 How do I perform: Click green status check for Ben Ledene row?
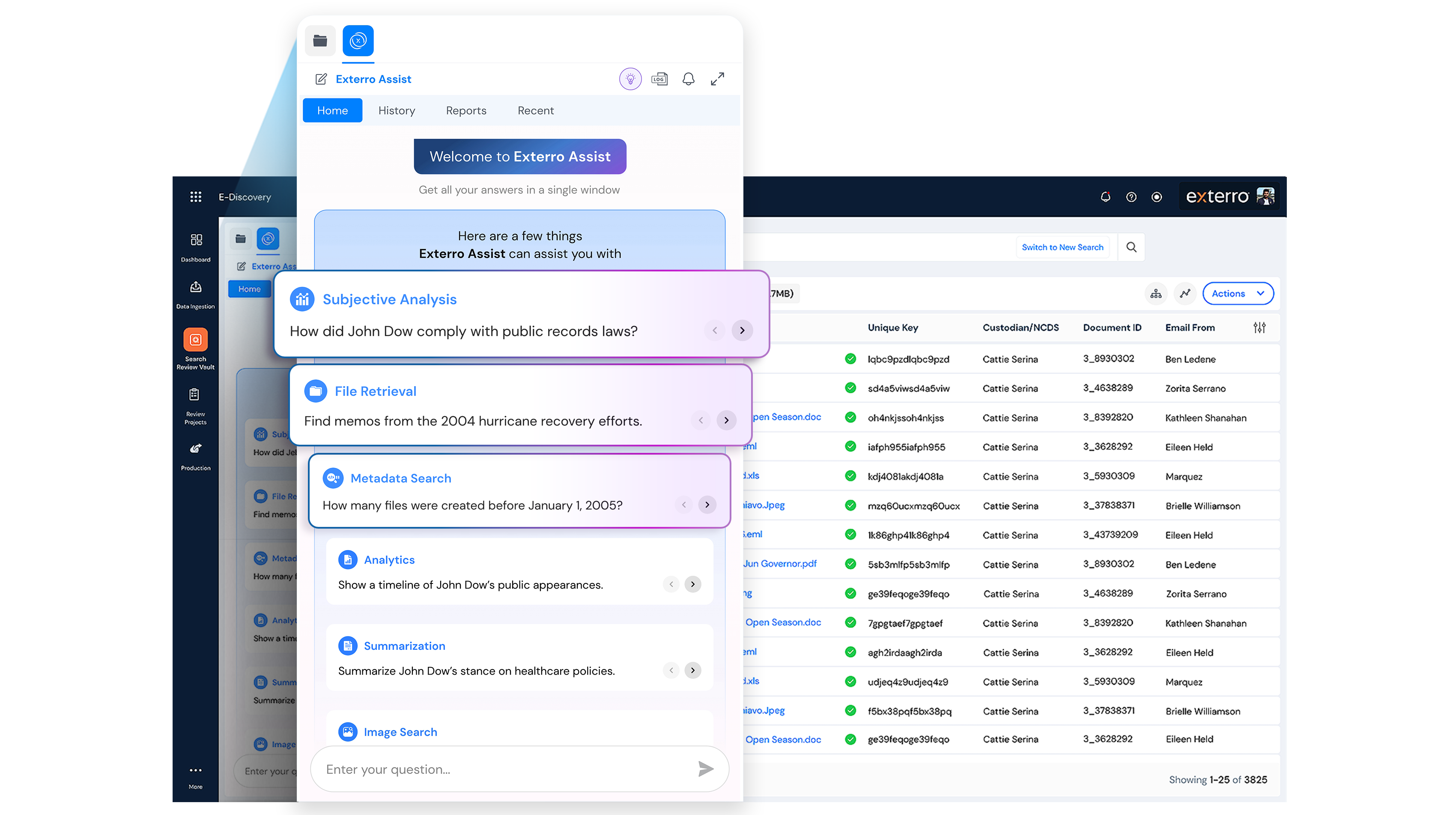click(850, 359)
